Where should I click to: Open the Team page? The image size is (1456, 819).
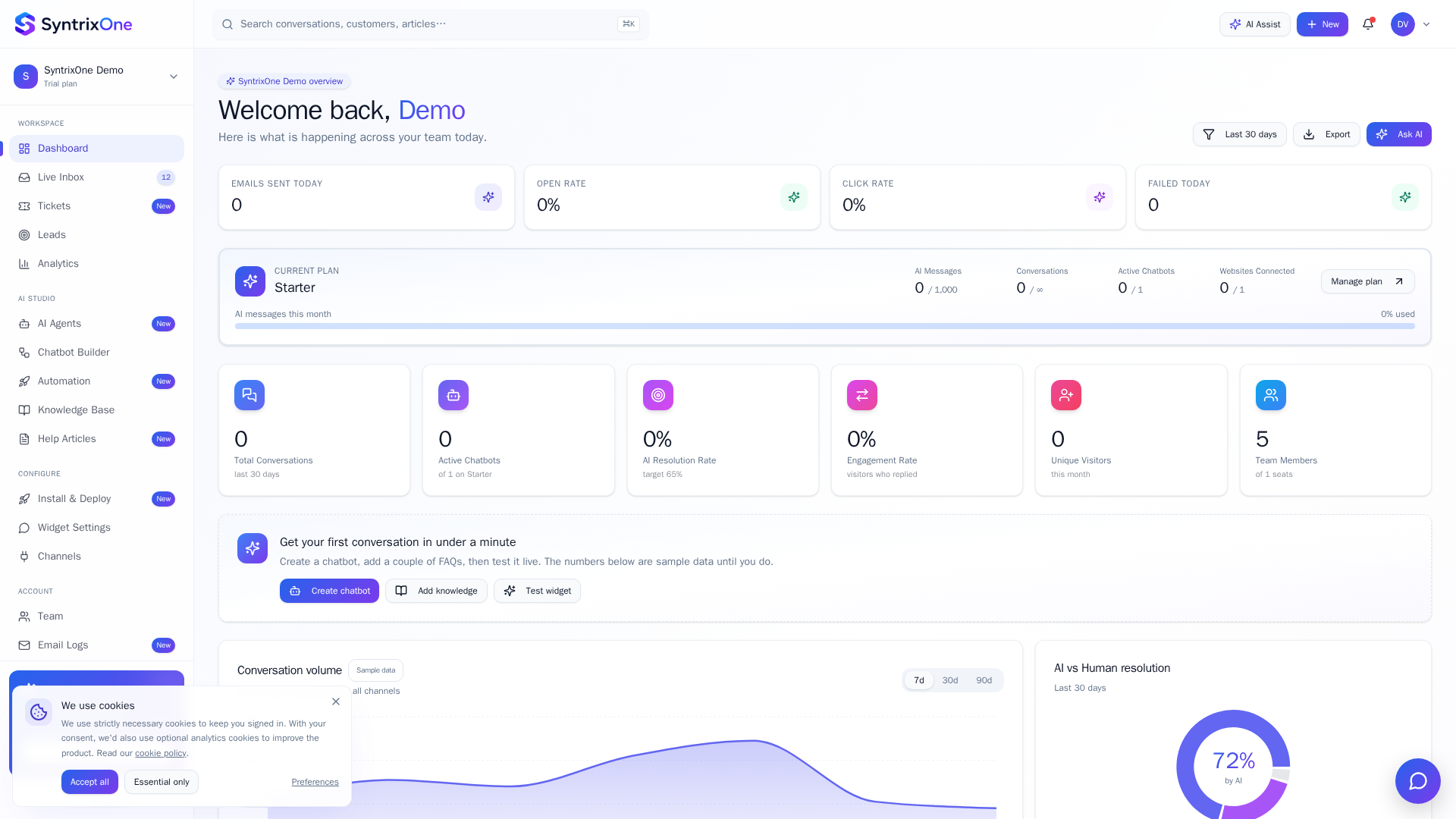[x=96, y=617]
